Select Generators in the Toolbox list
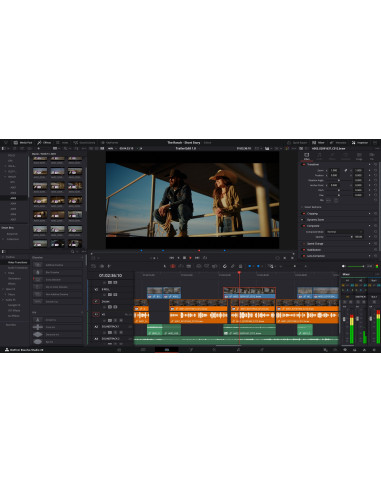The image size is (381, 492). pos(14,278)
